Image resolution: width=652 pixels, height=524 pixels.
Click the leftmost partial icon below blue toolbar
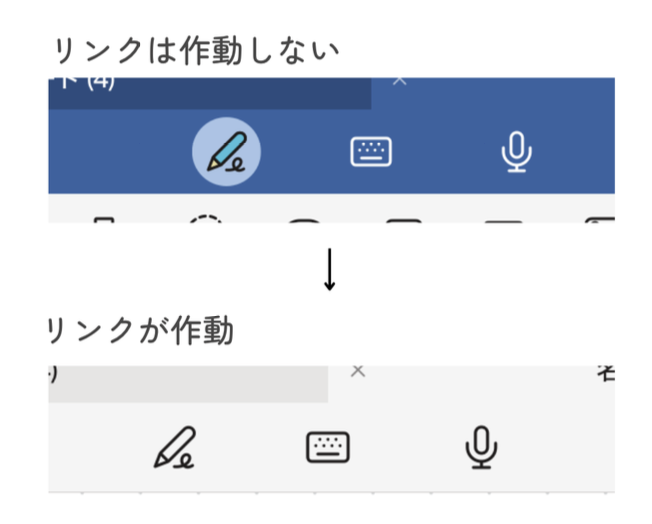point(104,220)
